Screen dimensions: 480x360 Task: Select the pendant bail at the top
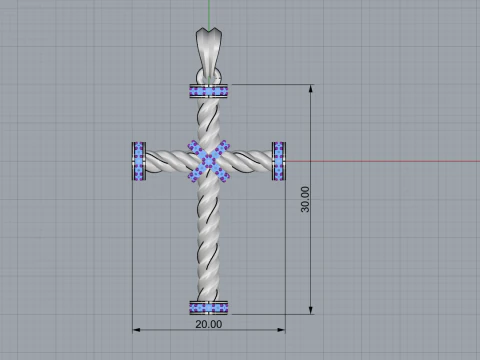pos(209,53)
